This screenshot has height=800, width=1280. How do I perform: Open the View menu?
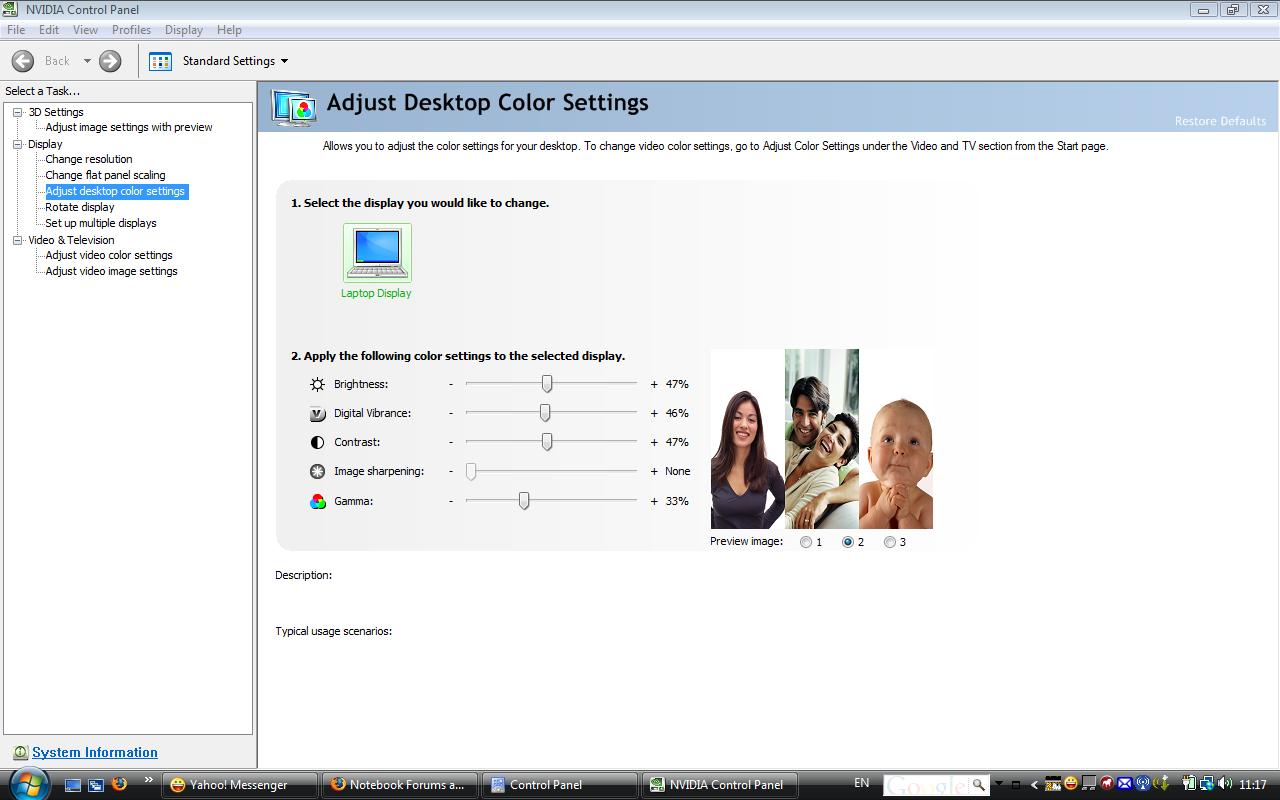[85, 30]
